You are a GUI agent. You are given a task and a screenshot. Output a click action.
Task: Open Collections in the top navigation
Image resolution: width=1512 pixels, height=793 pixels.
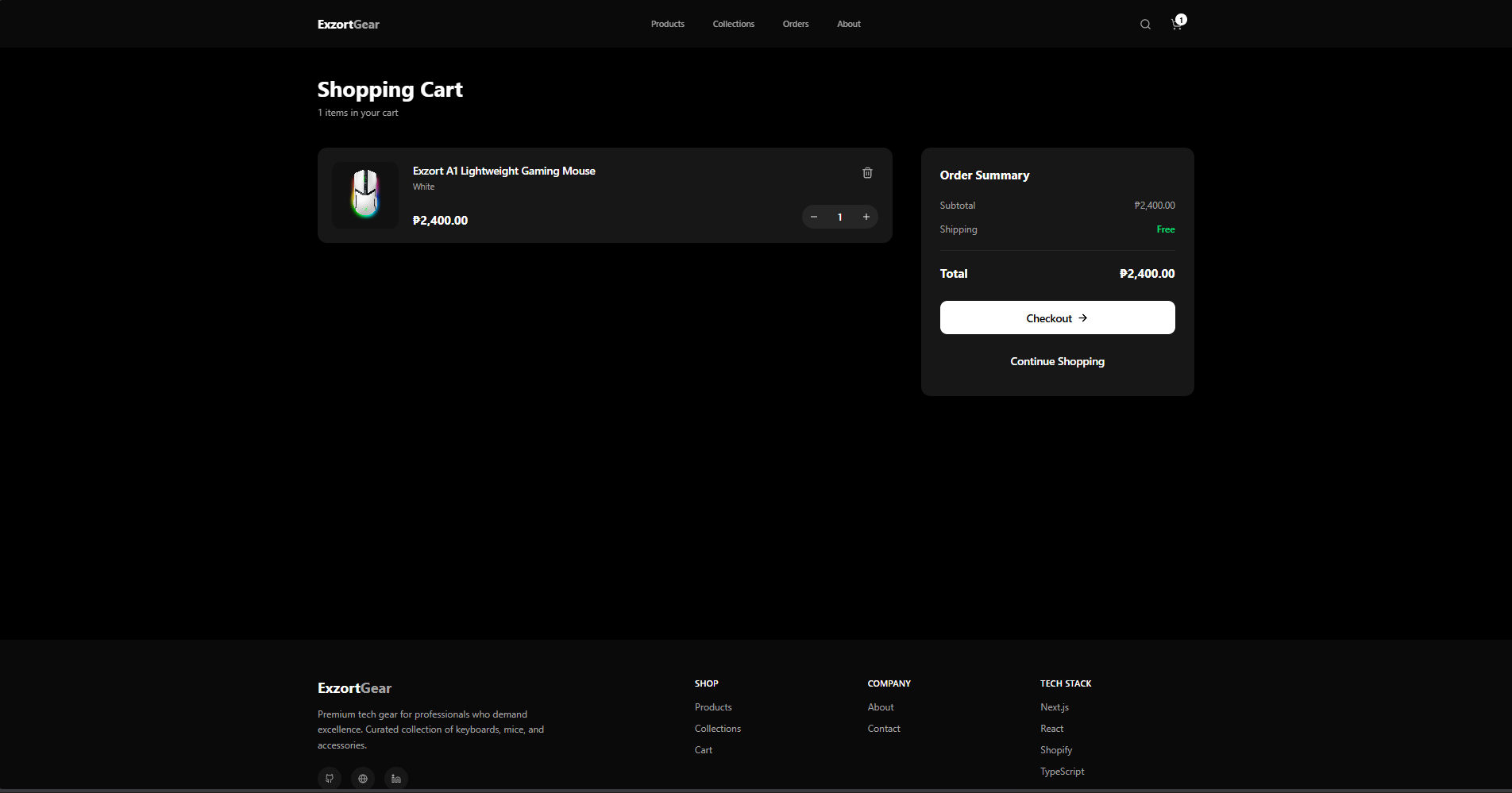click(733, 24)
